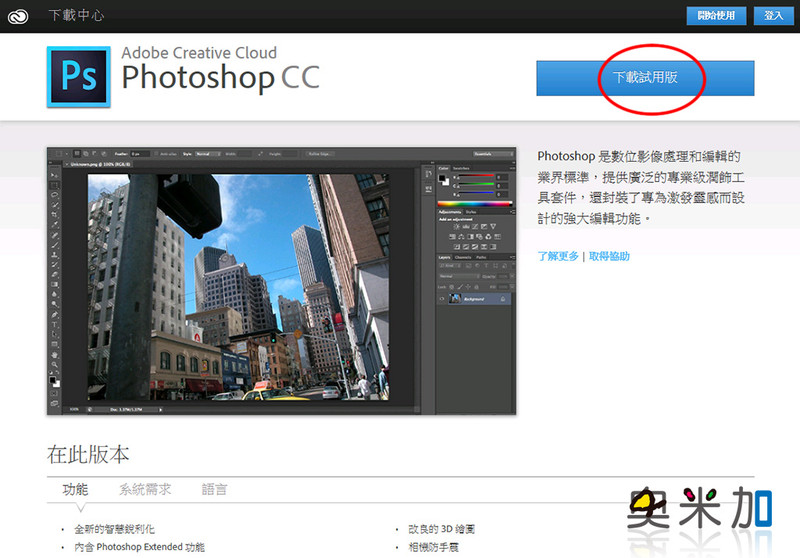Open the 取得協助 help link
The width and height of the screenshot is (800, 558).
(x=609, y=256)
